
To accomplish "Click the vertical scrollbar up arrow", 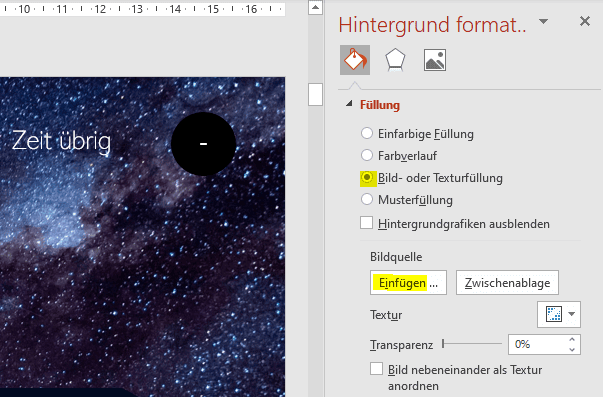I will pos(315,7).
